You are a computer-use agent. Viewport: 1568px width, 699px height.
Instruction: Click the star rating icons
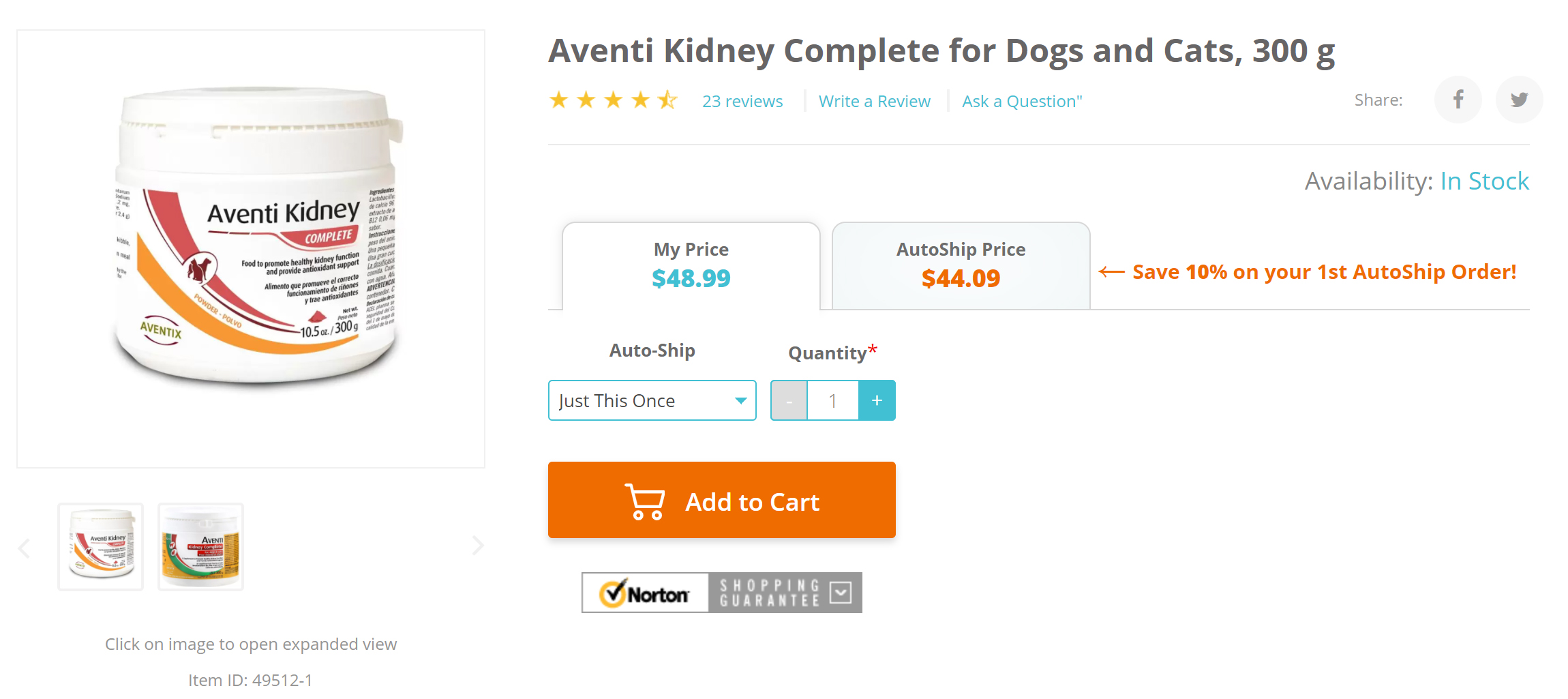613,101
